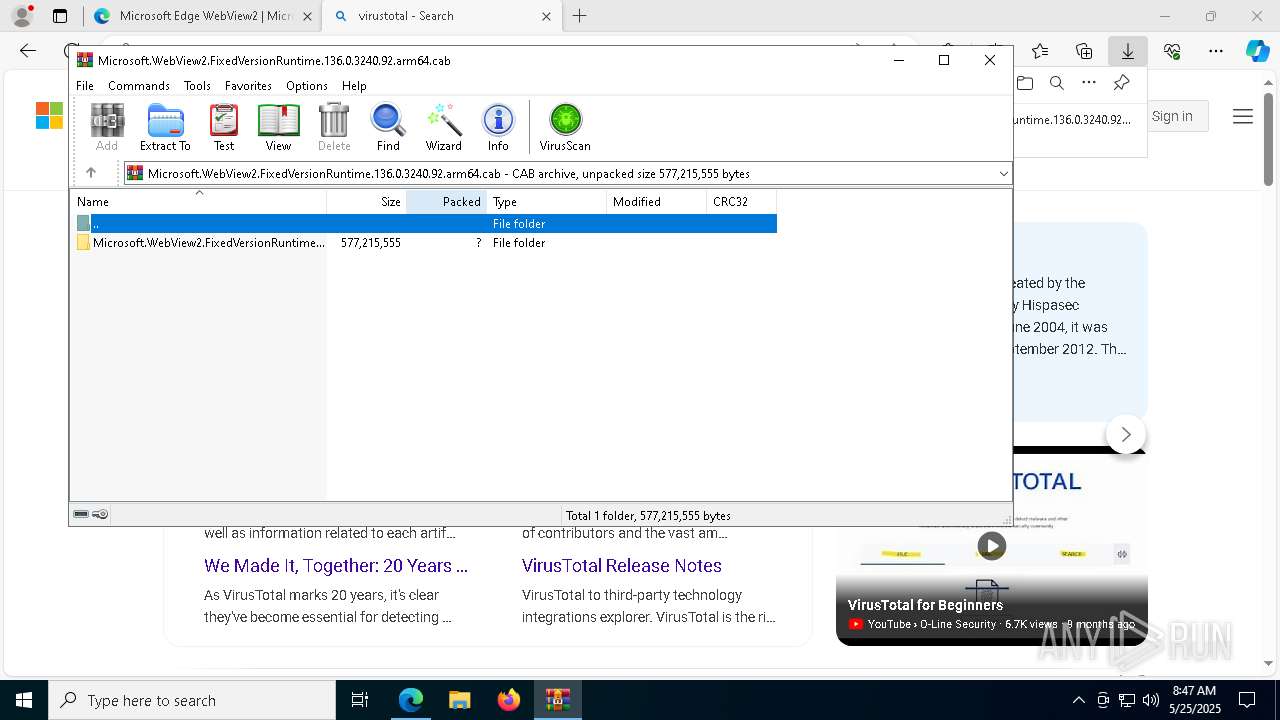1280x720 pixels.
Task: Open the Find tool in WinRAR
Action: (x=388, y=127)
